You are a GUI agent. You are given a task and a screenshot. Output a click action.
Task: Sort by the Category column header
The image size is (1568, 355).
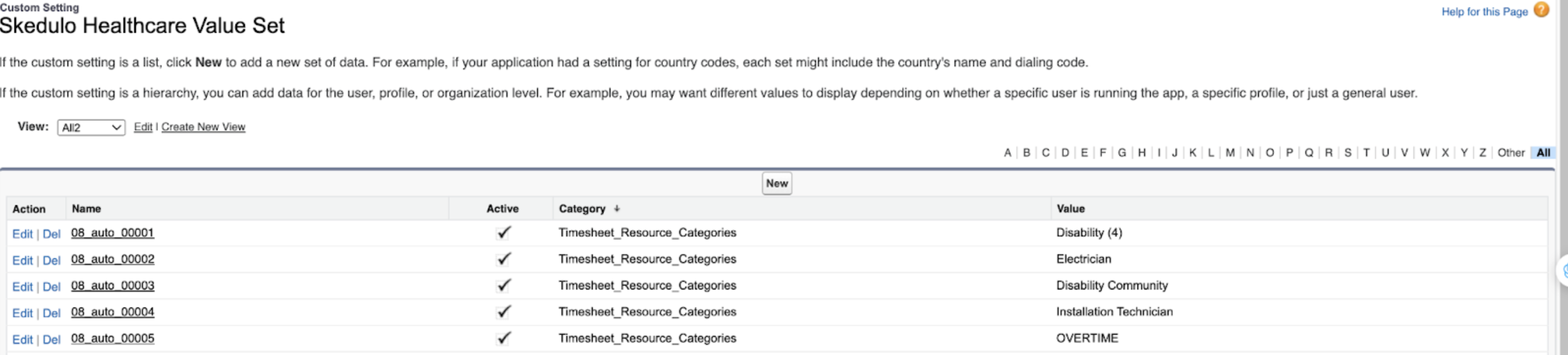pos(582,209)
